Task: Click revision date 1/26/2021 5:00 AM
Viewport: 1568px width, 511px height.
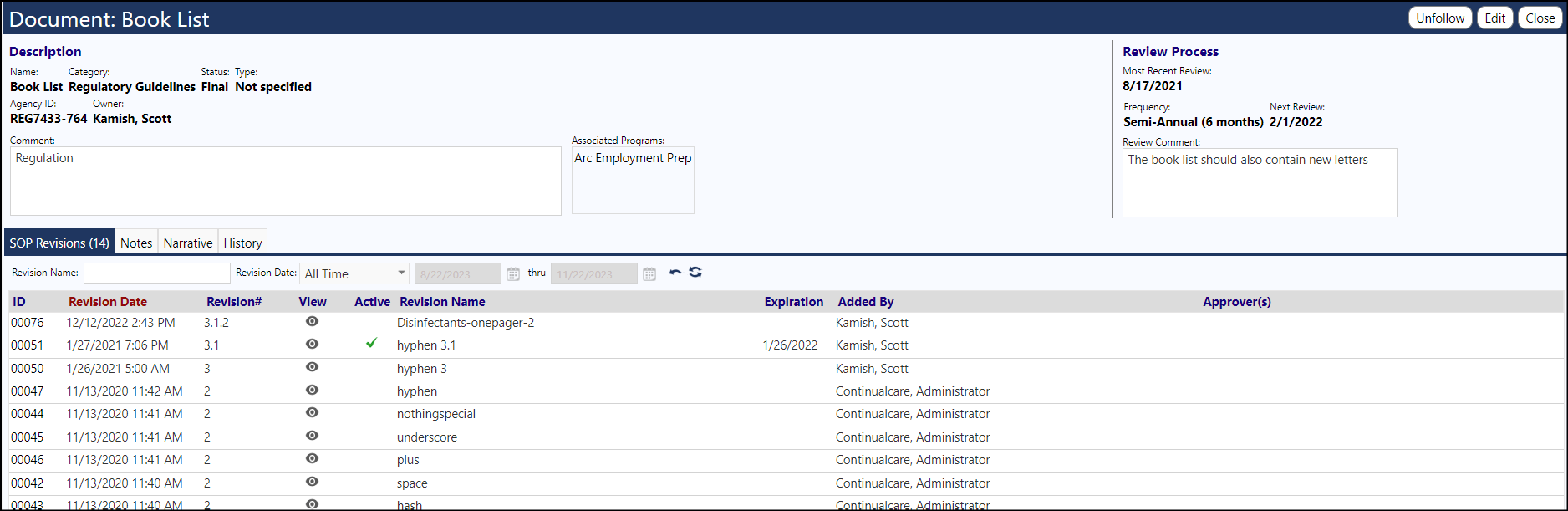Action: pos(118,369)
